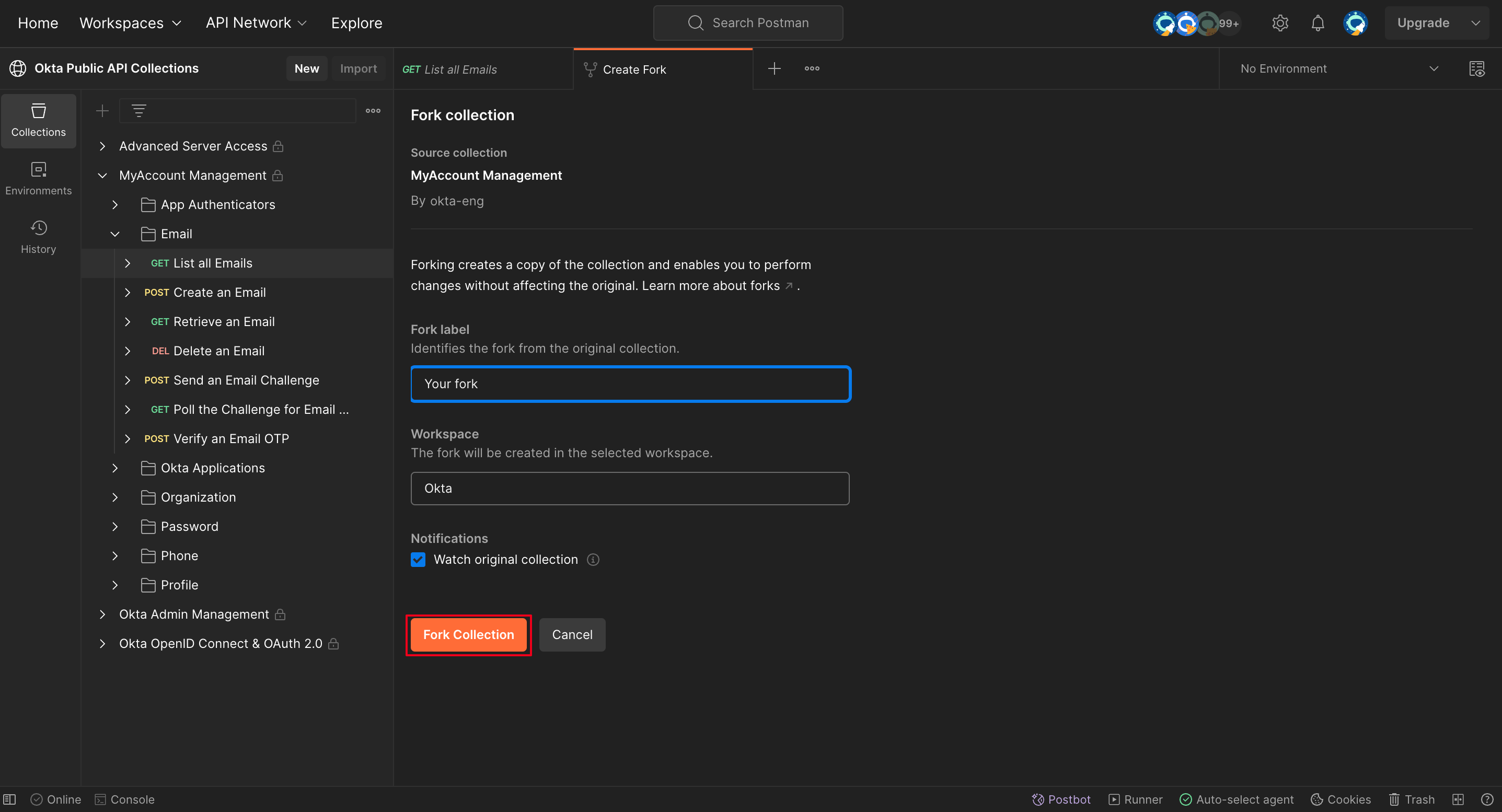Open the user profile avatar menu
Image resolution: width=1502 pixels, height=812 pixels.
(x=1356, y=23)
